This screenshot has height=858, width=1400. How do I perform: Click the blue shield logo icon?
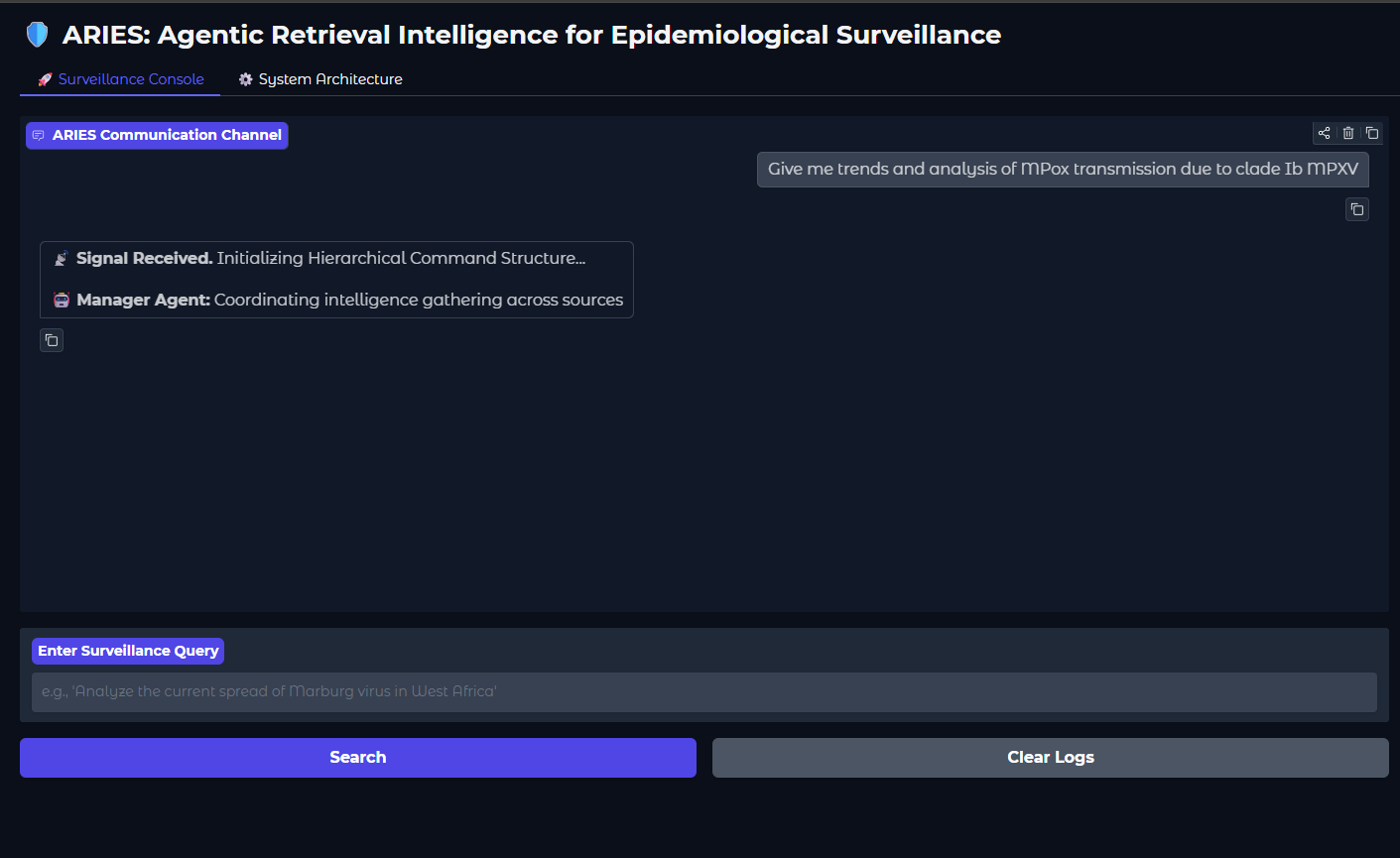point(38,35)
